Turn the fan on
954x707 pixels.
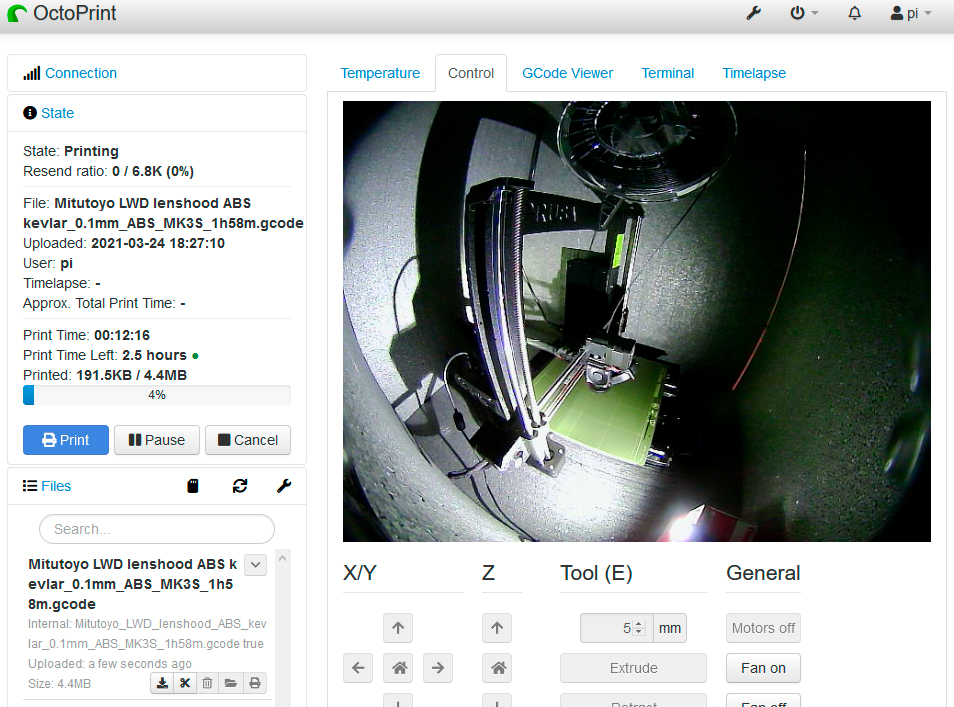pyautogui.click(x=763, y=668)
